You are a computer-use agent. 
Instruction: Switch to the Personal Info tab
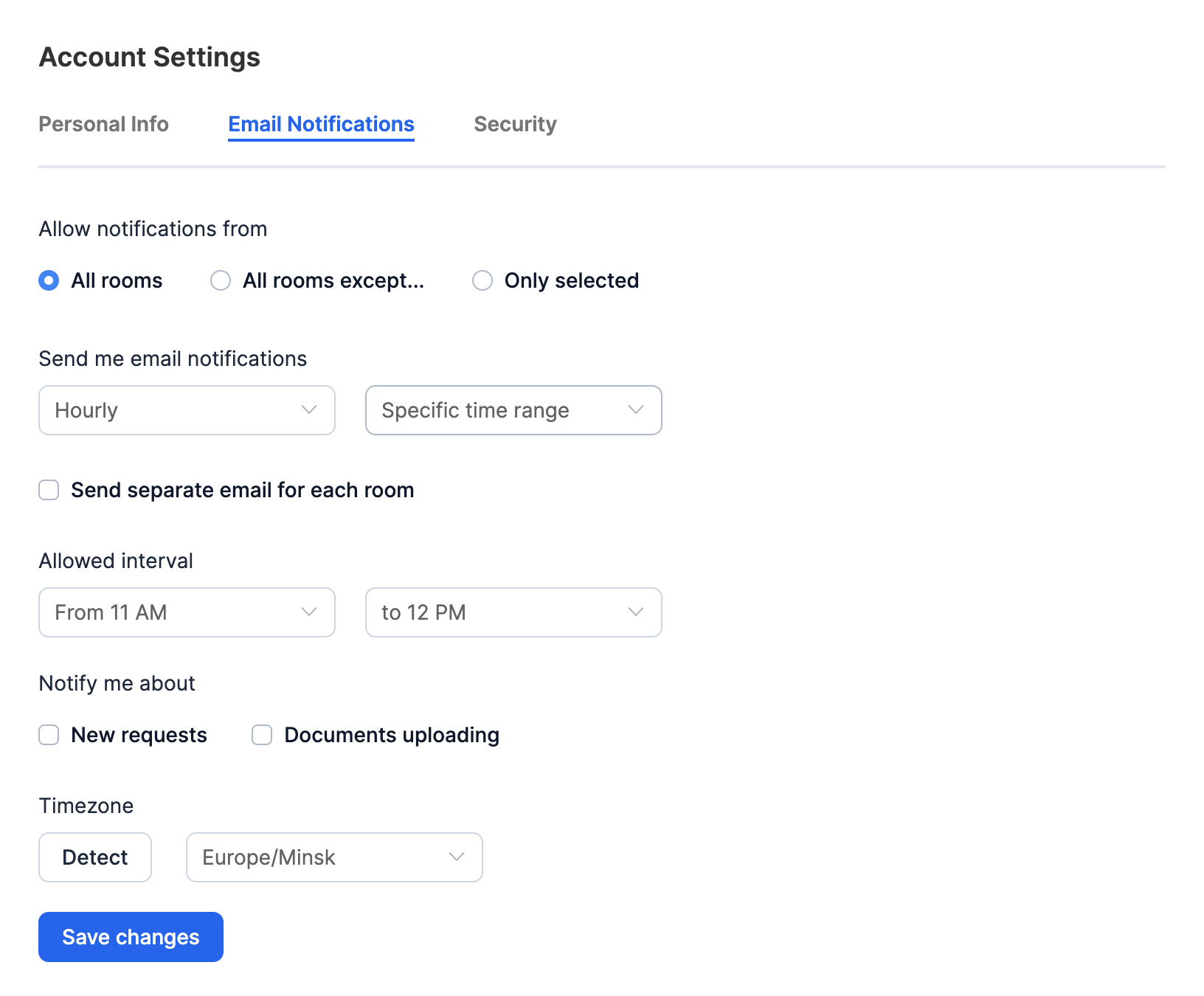point(103,124)
